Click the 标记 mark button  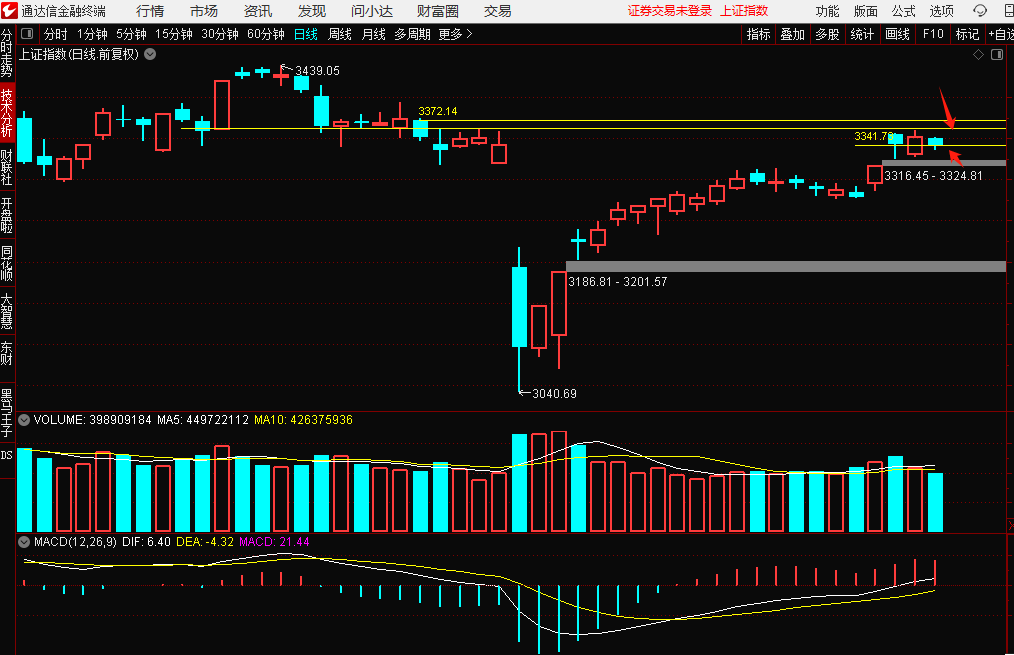coord(967,34)
